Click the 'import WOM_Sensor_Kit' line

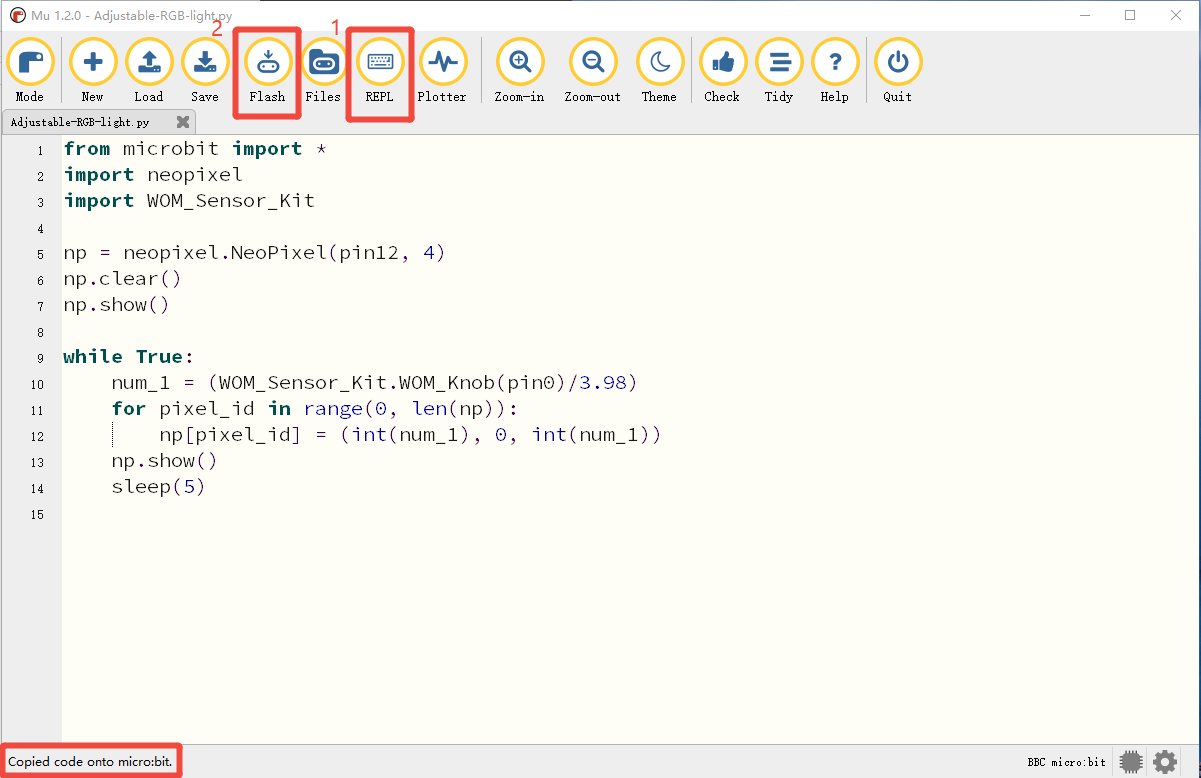pos(189,201)
